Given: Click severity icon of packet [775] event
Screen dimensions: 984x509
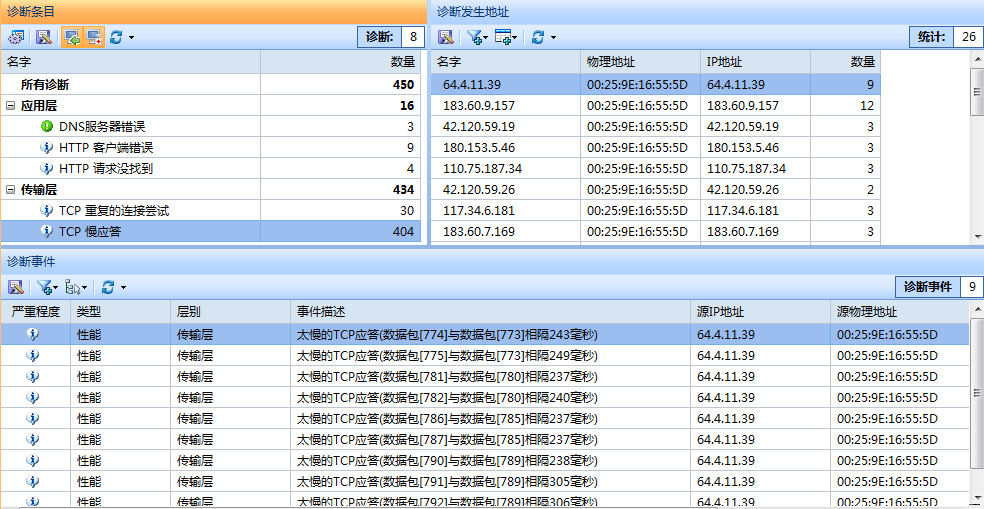Looking at the screenshot, I should point(33,356).
